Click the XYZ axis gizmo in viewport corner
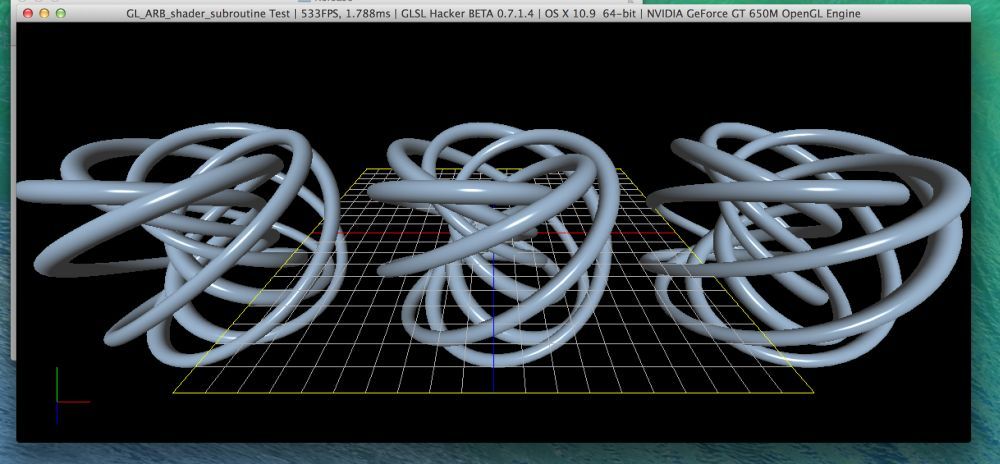1000x464 pixels. tap(71, 395)
